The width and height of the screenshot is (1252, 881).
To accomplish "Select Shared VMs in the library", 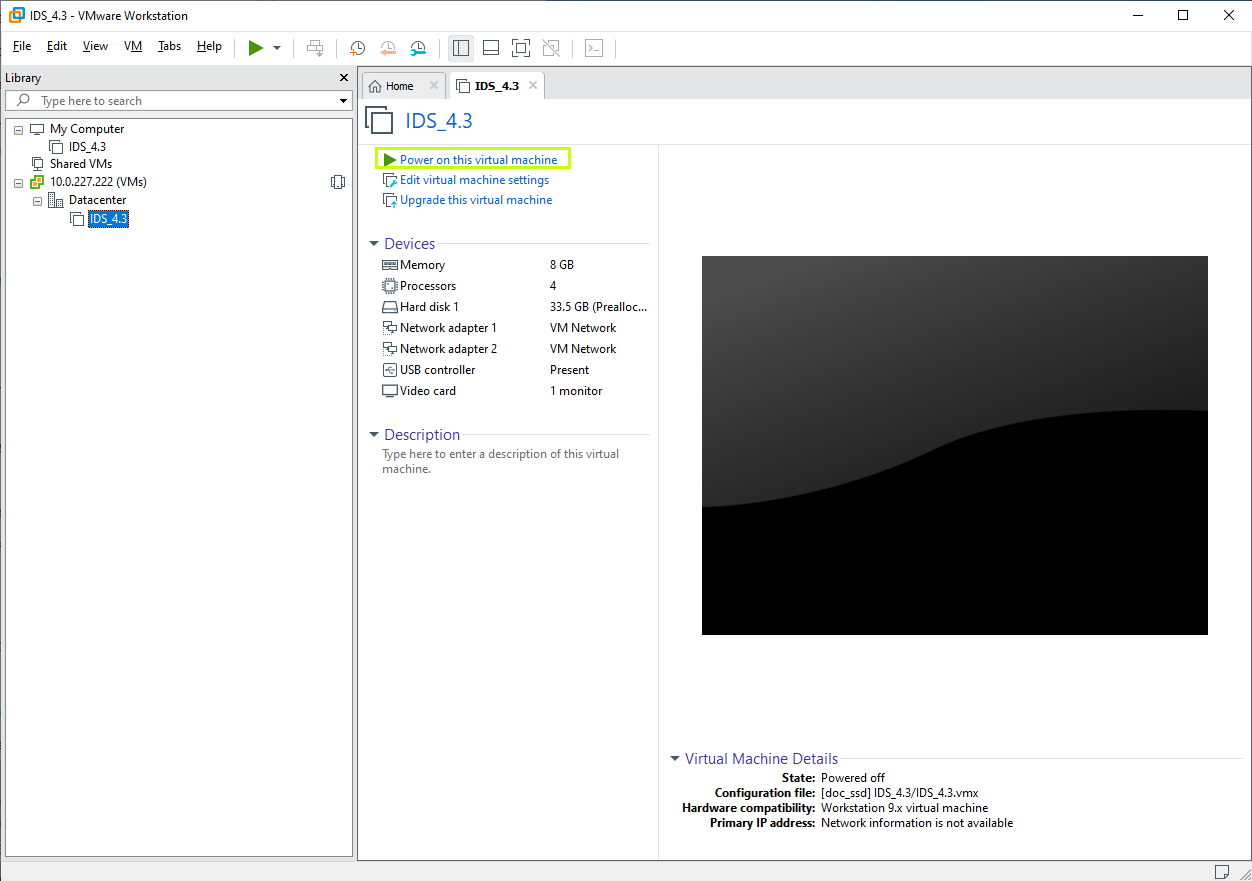I will pos(80,164).
